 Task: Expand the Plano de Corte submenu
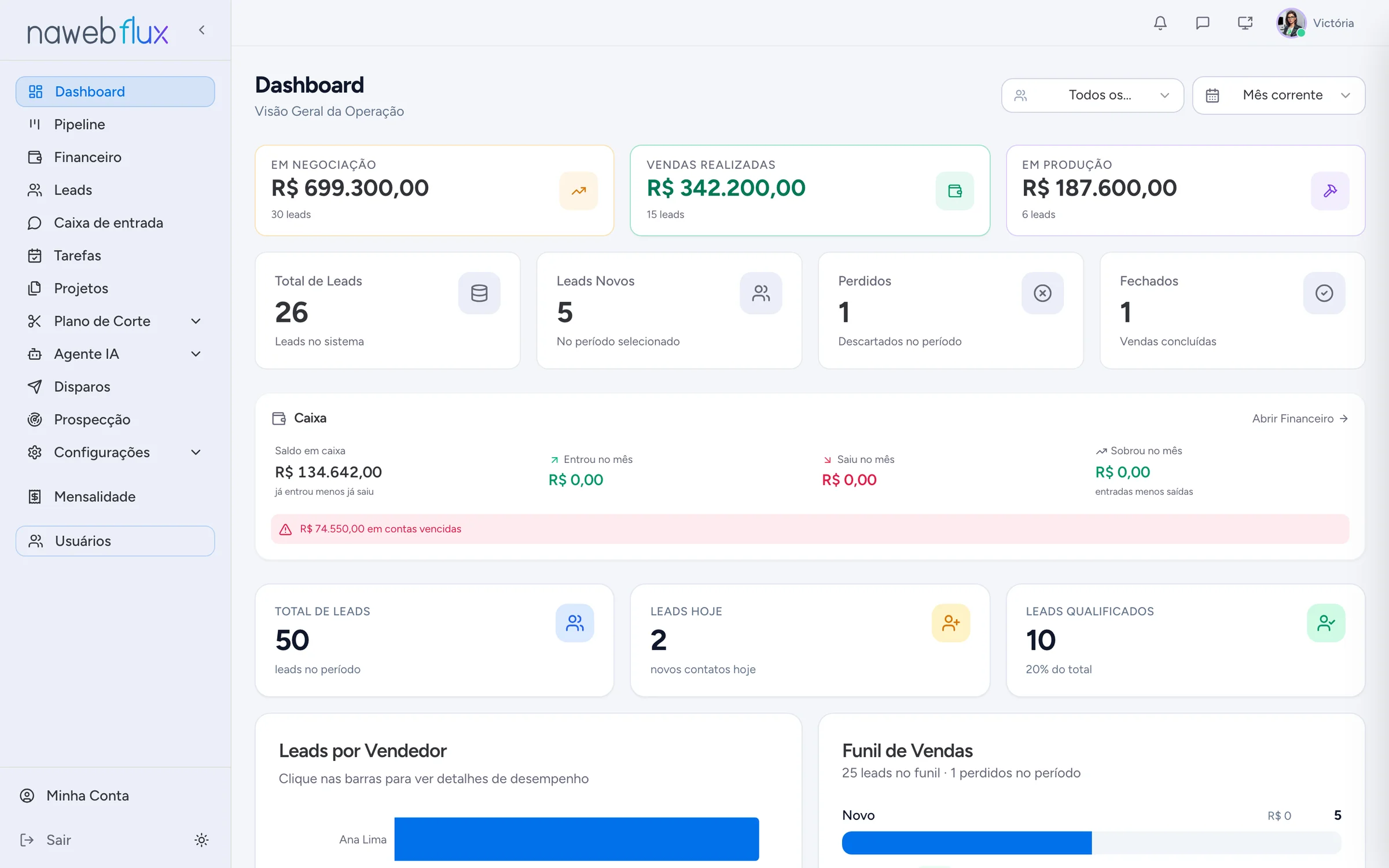196,321
